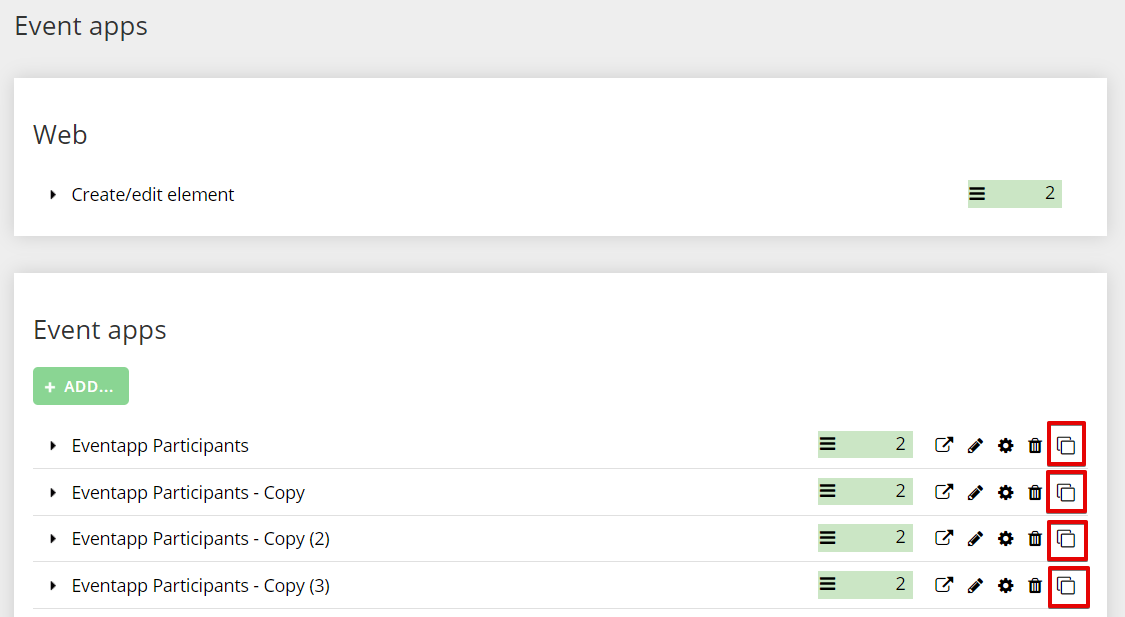The height and width of the screenshot is (617, 1125).
Task: Click list badge on Eventapp Participants - Copy
Action: tap(865, 491)
